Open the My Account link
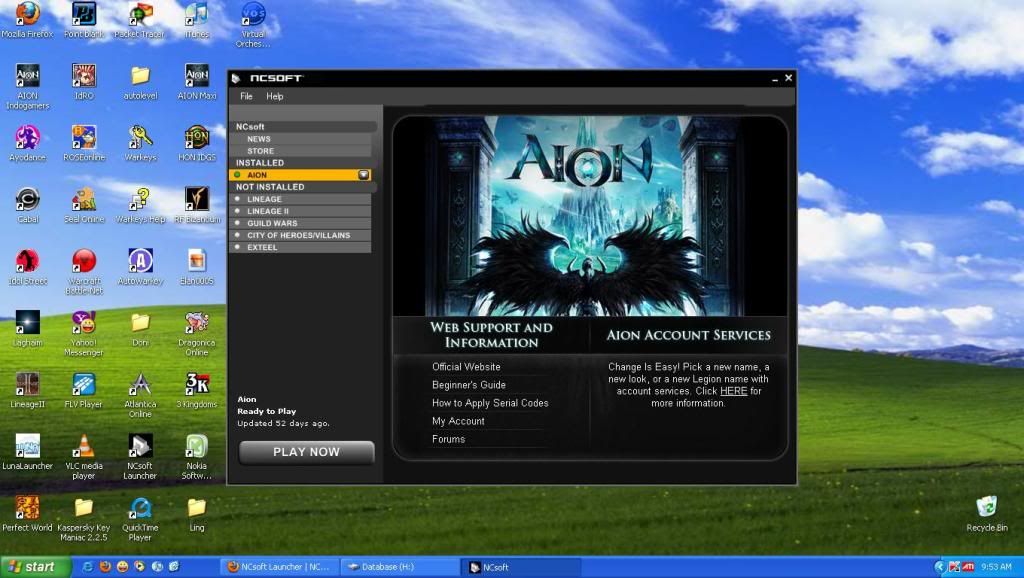The image size is (1024, 578). (458, 421)
